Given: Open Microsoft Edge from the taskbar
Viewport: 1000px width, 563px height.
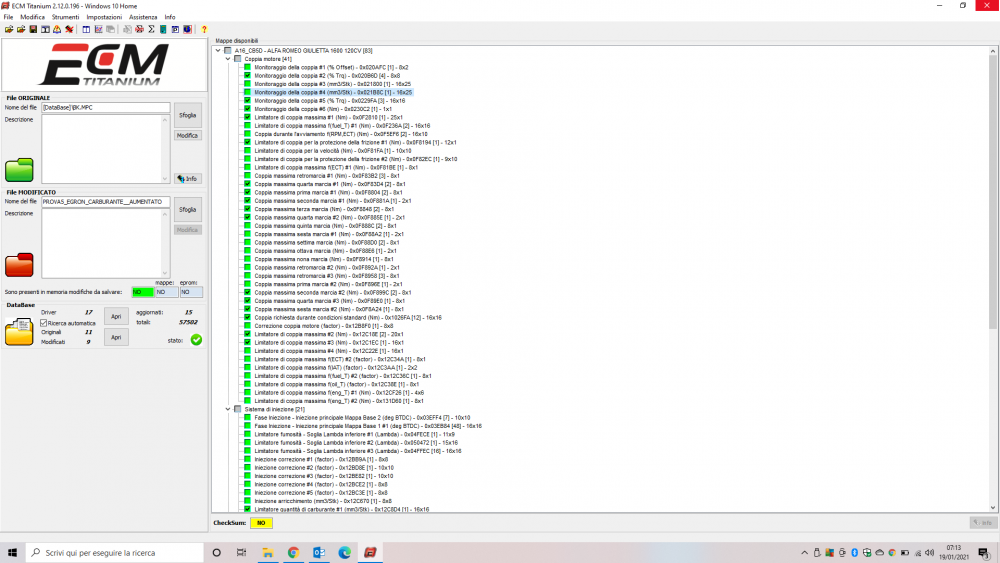Looking at the screenshot, I should (344, 553).
